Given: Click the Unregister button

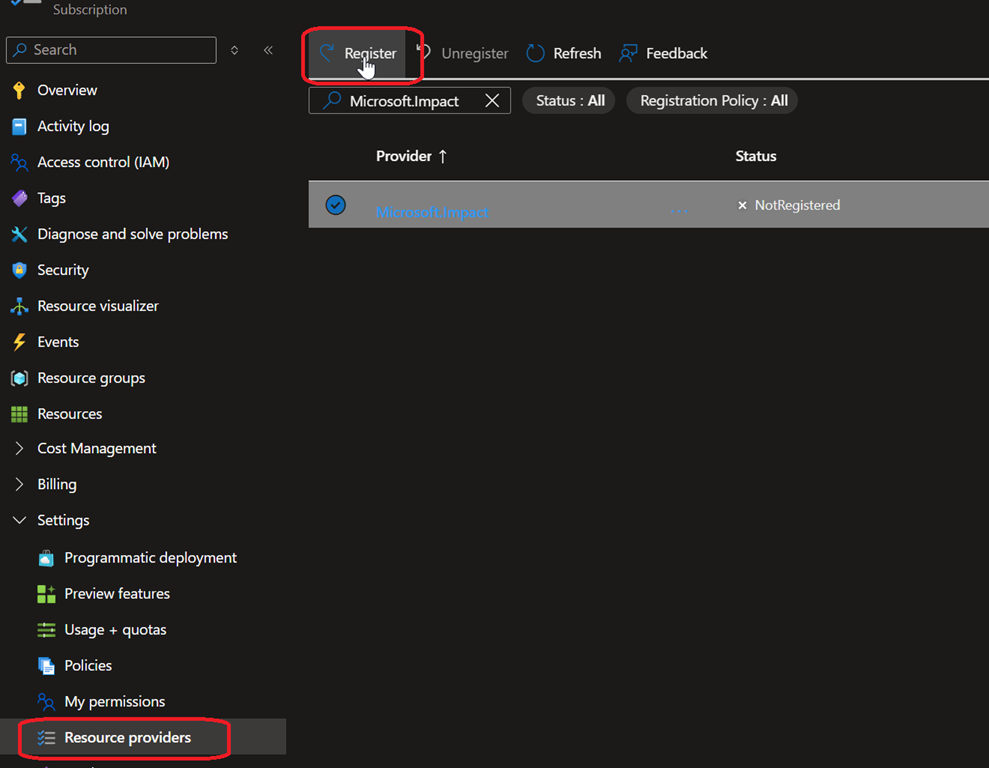Looking at the screenshot, I should 462,54.
